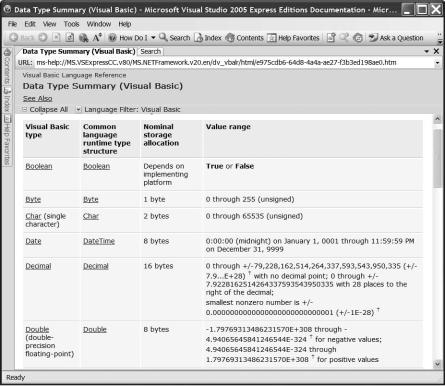Open the Byte runtime type link
This screenshot has height=386, width=445.
coord(91,199)
